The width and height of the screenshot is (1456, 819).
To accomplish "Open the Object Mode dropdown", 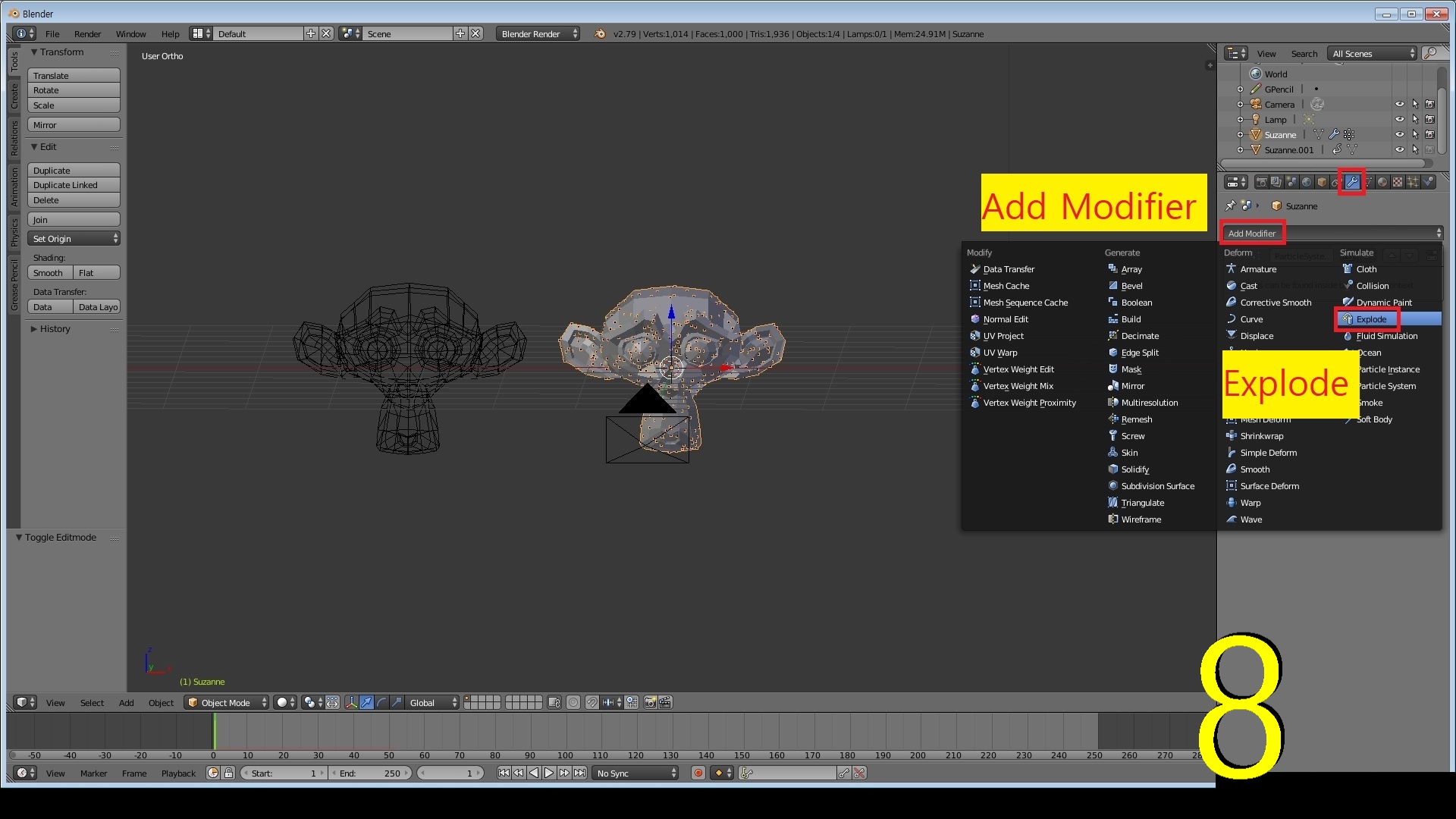I will [227, 702].
